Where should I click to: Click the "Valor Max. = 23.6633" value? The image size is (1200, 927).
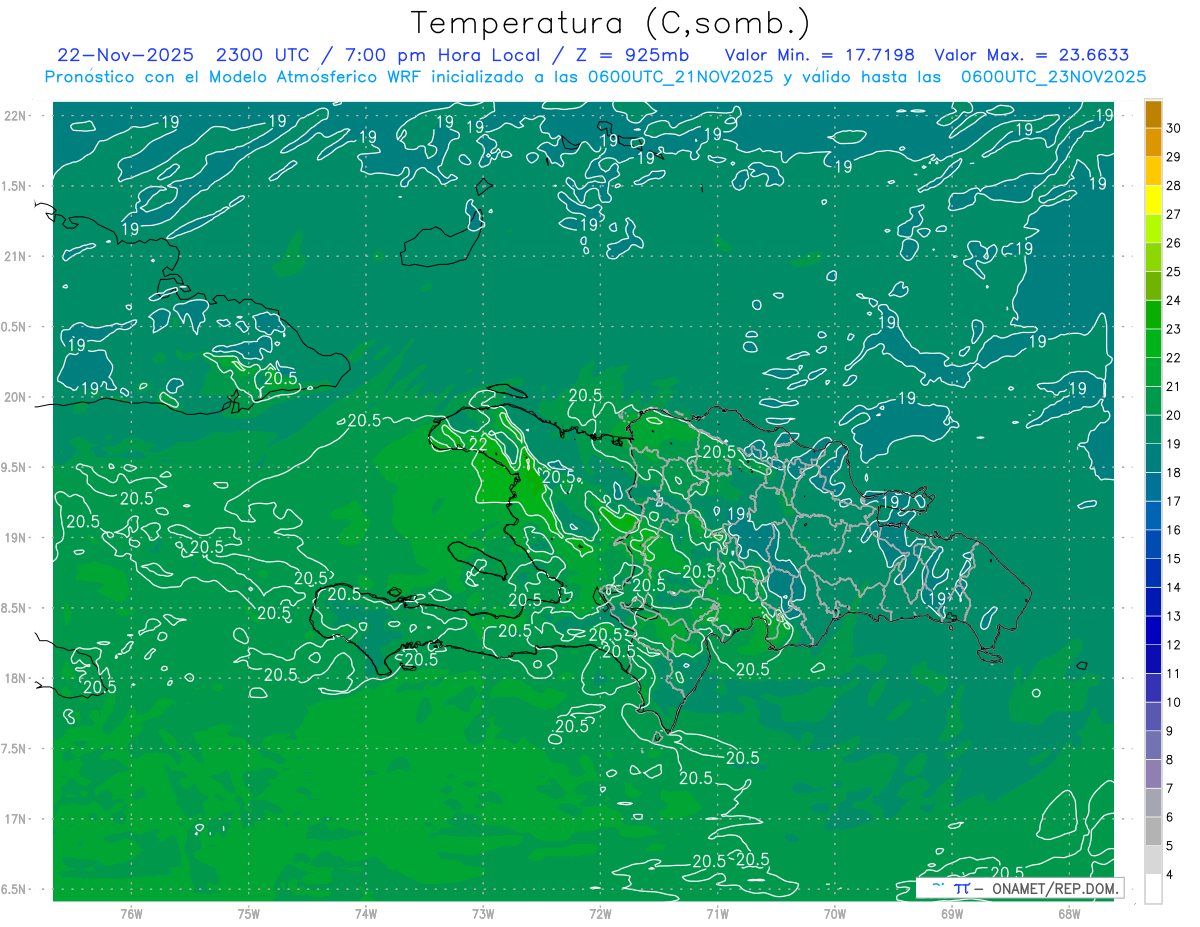pos(1031,55)
